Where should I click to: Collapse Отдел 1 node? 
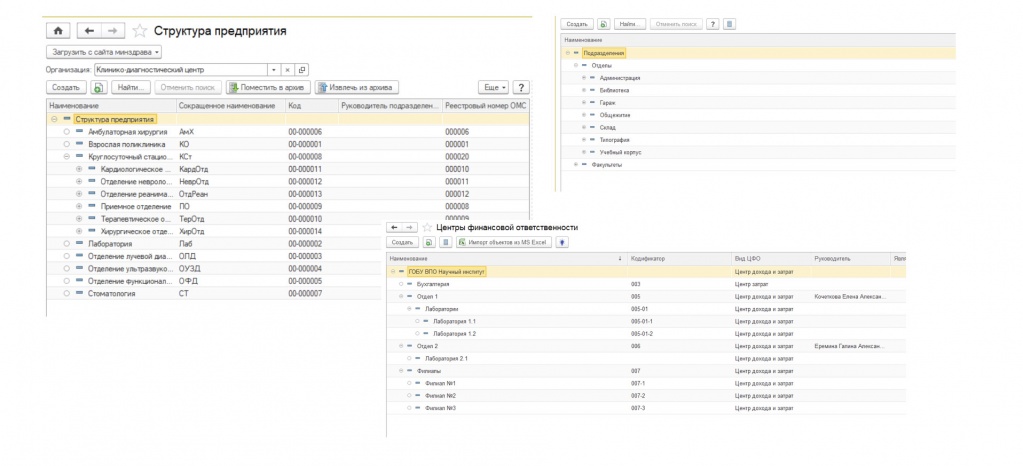pyautogui.click(x=400, y=296)
